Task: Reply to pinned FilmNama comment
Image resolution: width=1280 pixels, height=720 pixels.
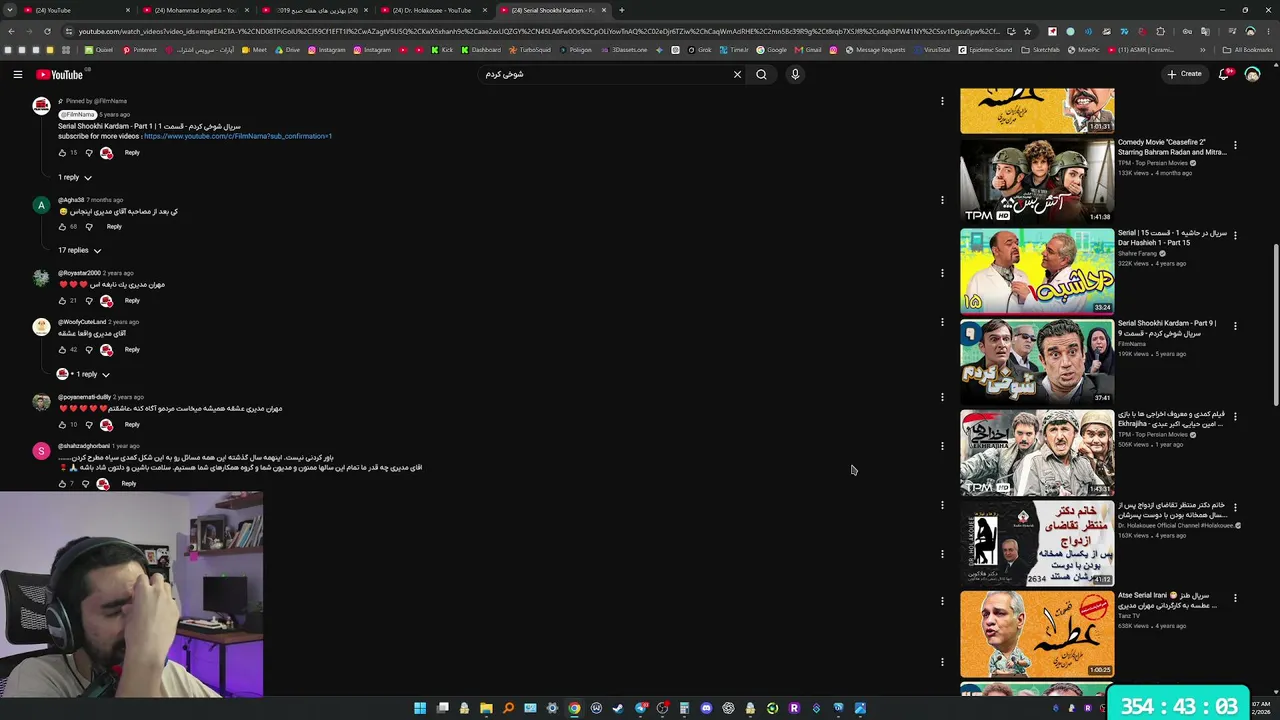Action: [x=132, y=153]
